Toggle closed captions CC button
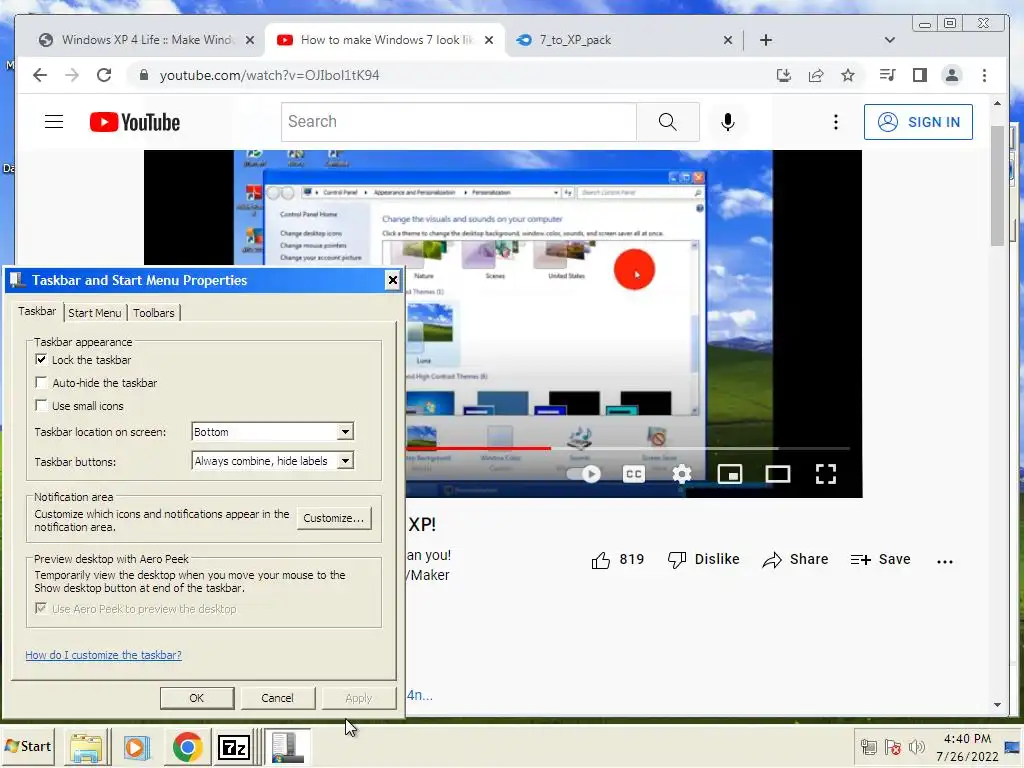This screenshot has height=768, width=1024. (x=633, y=474)
